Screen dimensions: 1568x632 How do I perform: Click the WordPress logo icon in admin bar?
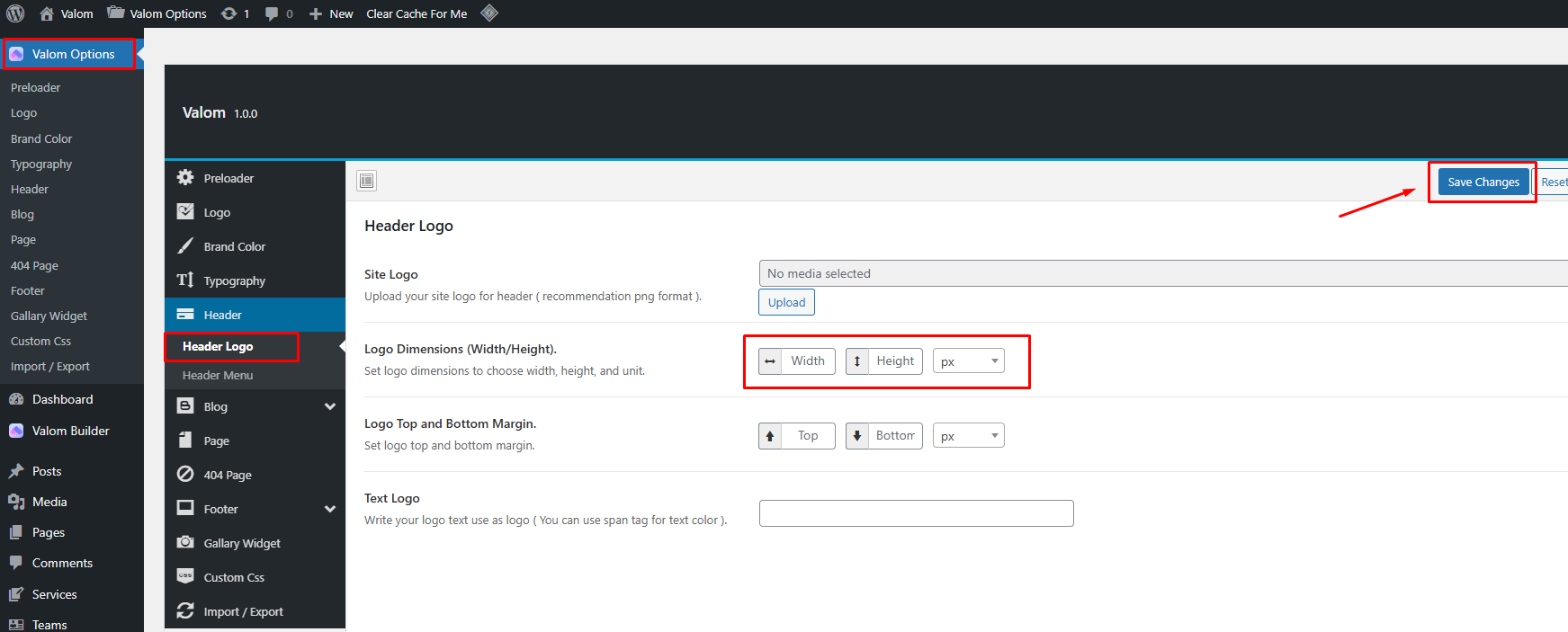click(15, 13)
